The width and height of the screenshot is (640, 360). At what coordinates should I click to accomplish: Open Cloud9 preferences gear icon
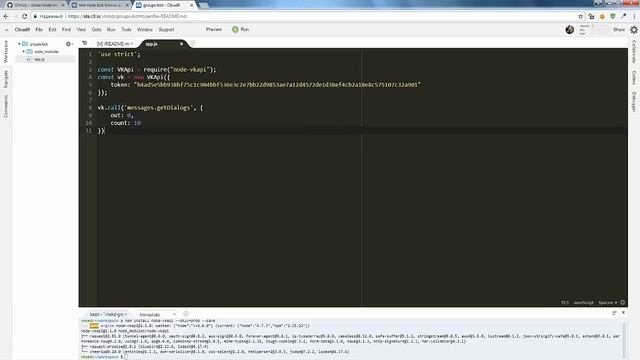point(634,29)
